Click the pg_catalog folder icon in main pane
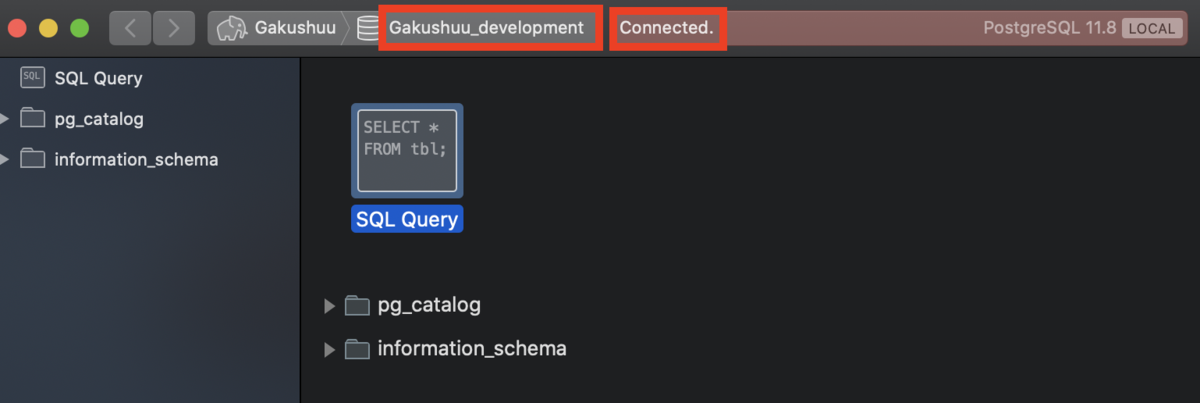Image resolution: width=1200 pixels, height=403 pixels. point(357,305)
